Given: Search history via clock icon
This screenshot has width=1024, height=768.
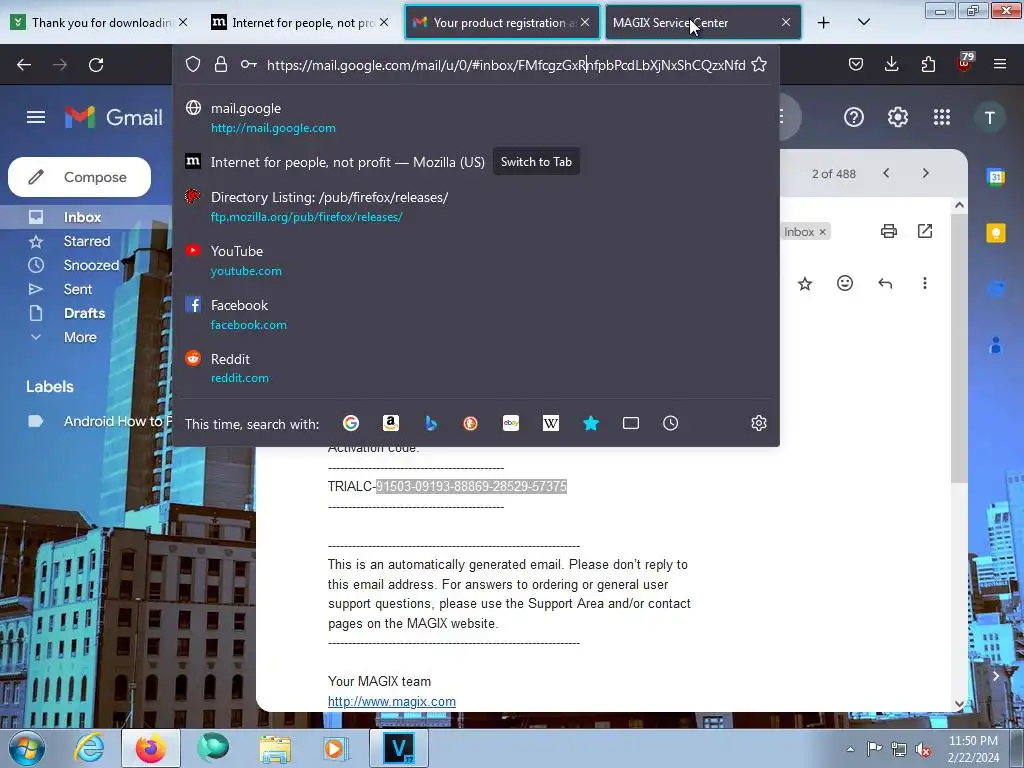Looking at the screenshot, I should [671, 423].
